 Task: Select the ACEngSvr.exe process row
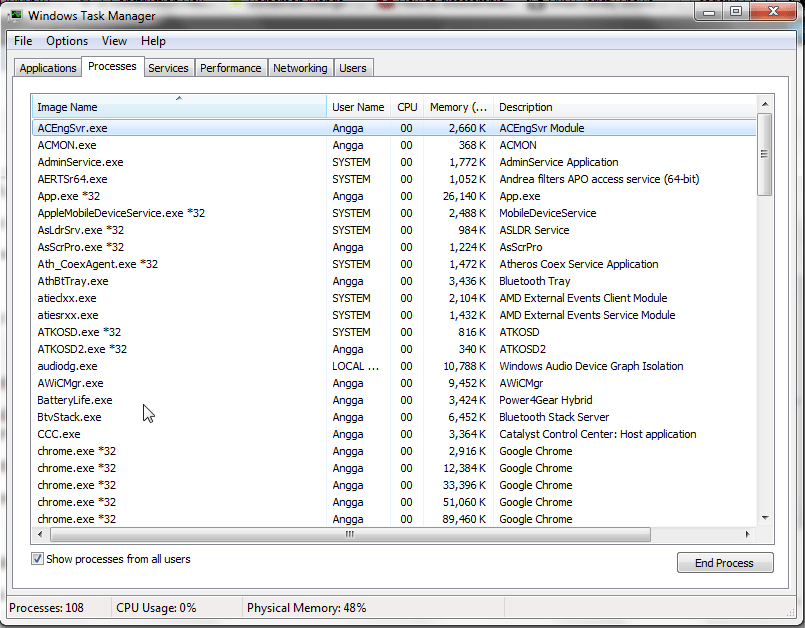(x=394, y=128)
